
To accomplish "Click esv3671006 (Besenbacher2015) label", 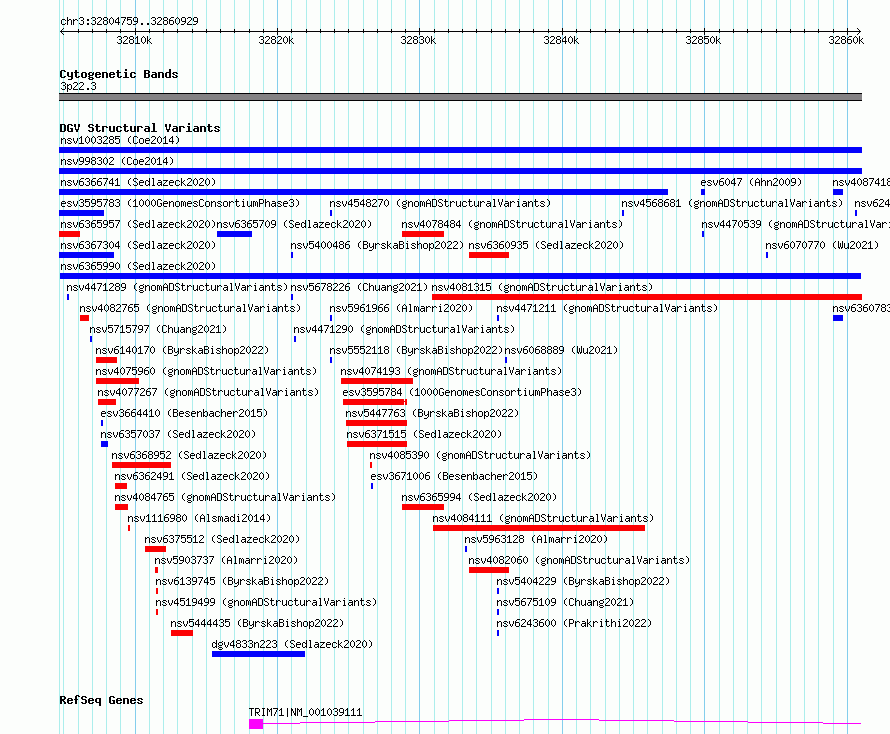I will (454, 476).
